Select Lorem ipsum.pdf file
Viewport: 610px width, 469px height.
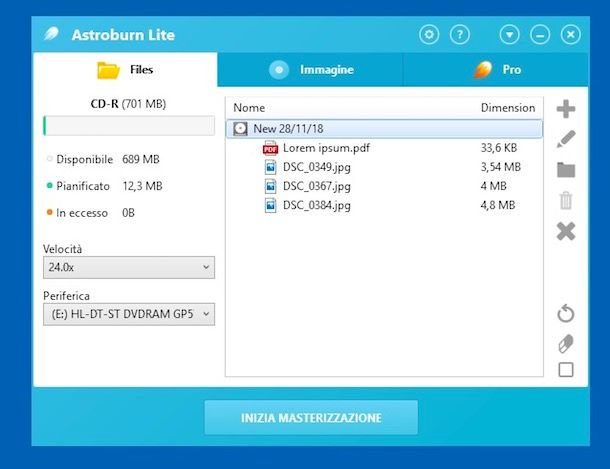(326, 148)
